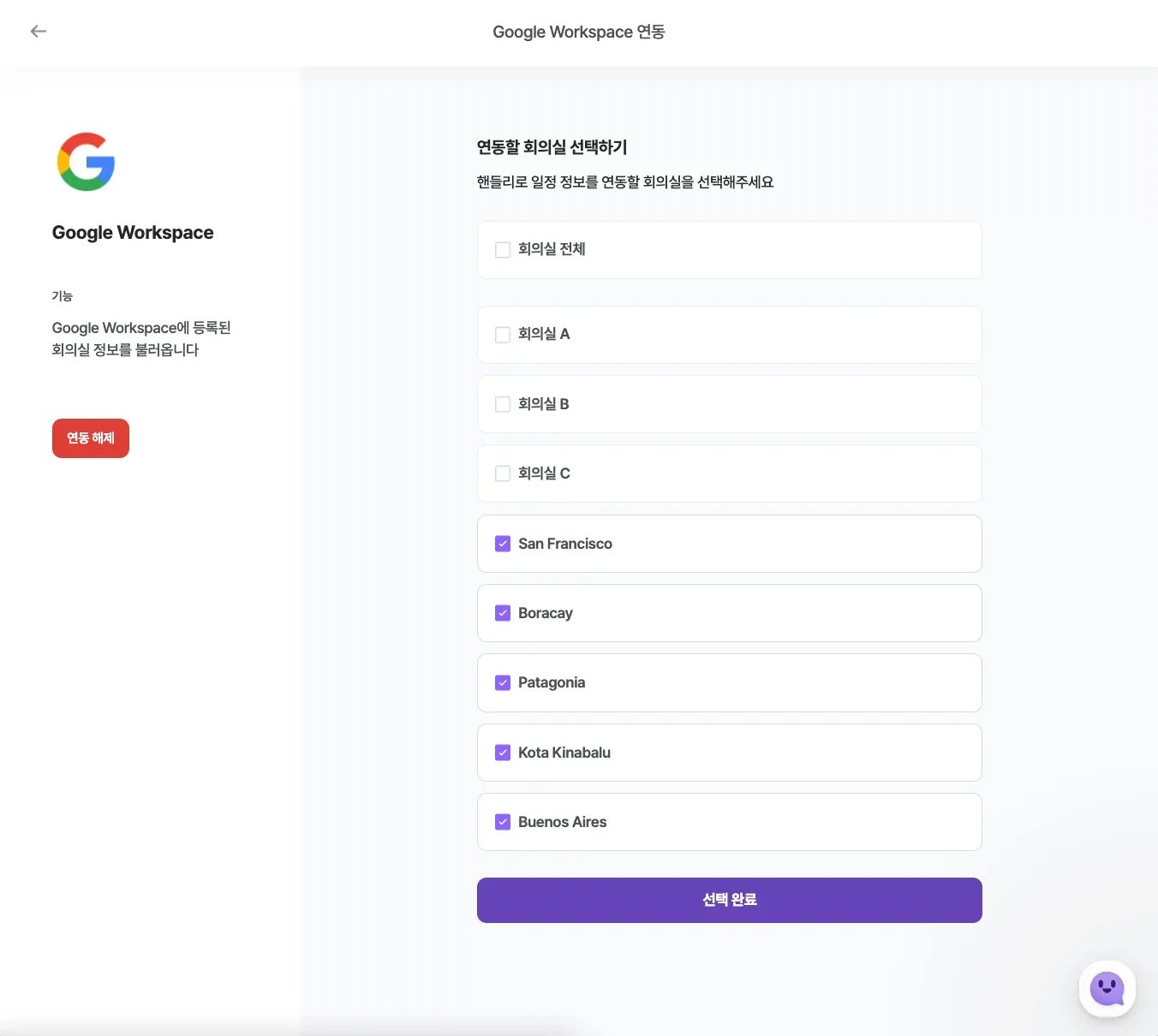Viewport: 1158px width, 1036px height.
Task: Select the San Francisco room label
Action: coord(565,544)
